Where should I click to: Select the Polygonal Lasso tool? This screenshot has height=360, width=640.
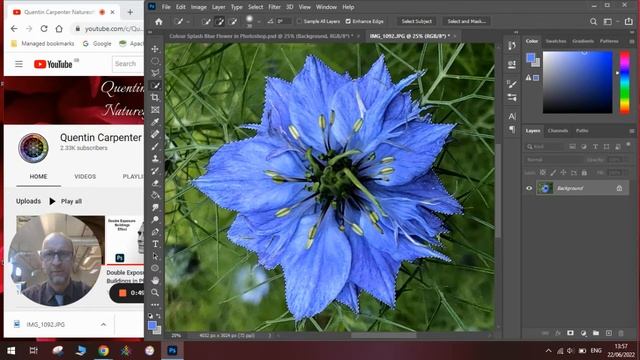[155, 73]
